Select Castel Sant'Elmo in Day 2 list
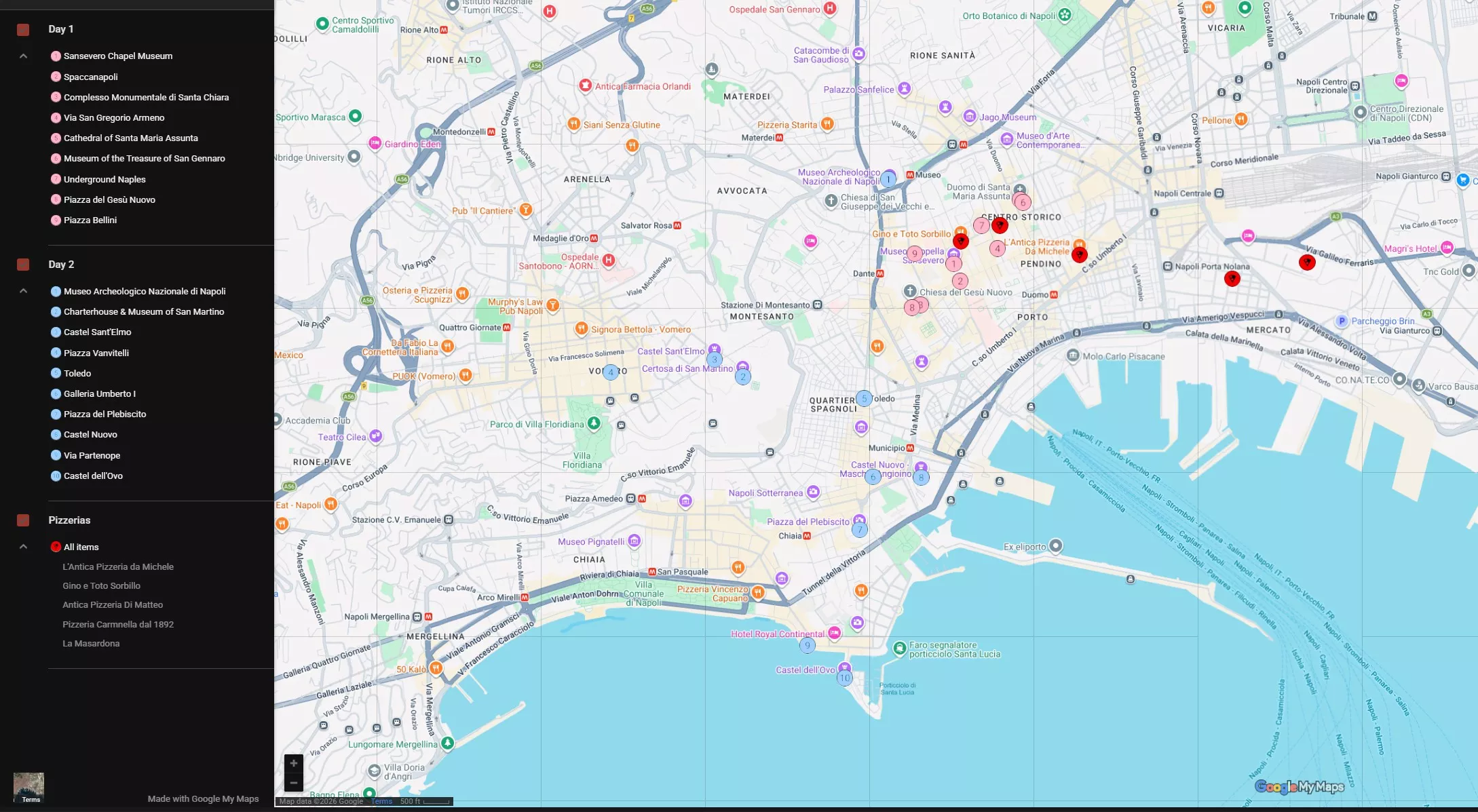This screenshot has width=1478, height=812. click(98, 332)
